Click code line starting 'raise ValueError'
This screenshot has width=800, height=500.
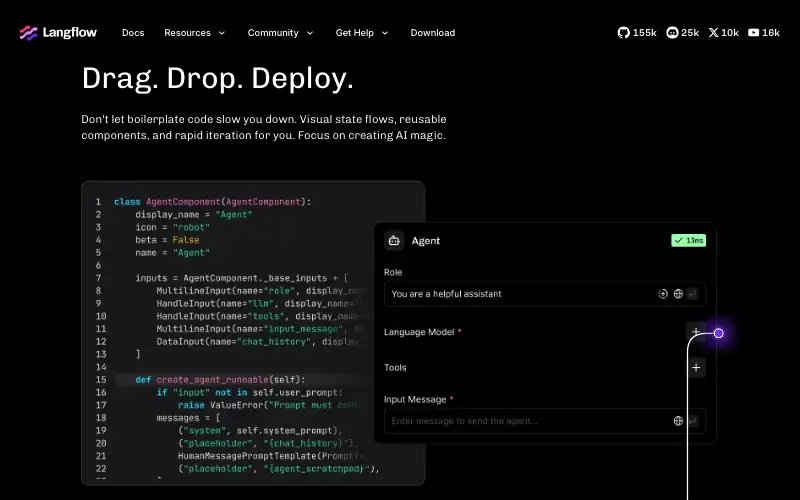coord(269,405)
